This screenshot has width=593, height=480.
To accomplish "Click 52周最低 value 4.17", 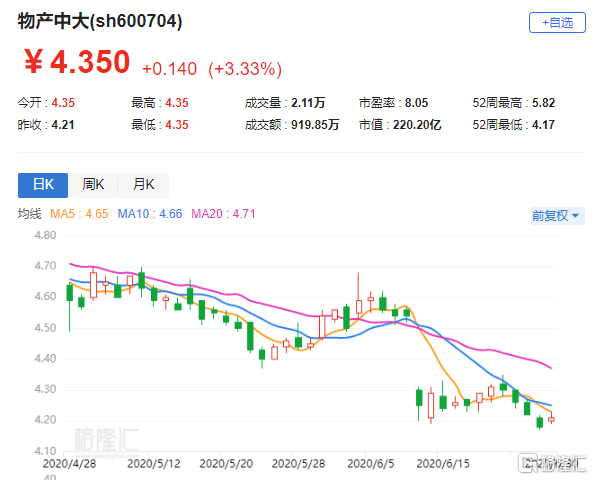I will pos(543,125).
